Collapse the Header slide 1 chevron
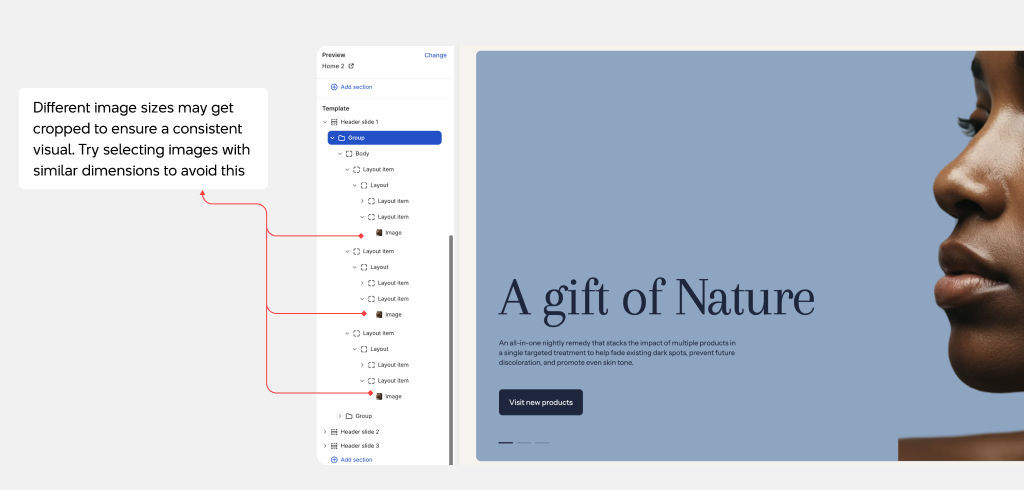The image size is (1024, 490). (x=324, y=122)
